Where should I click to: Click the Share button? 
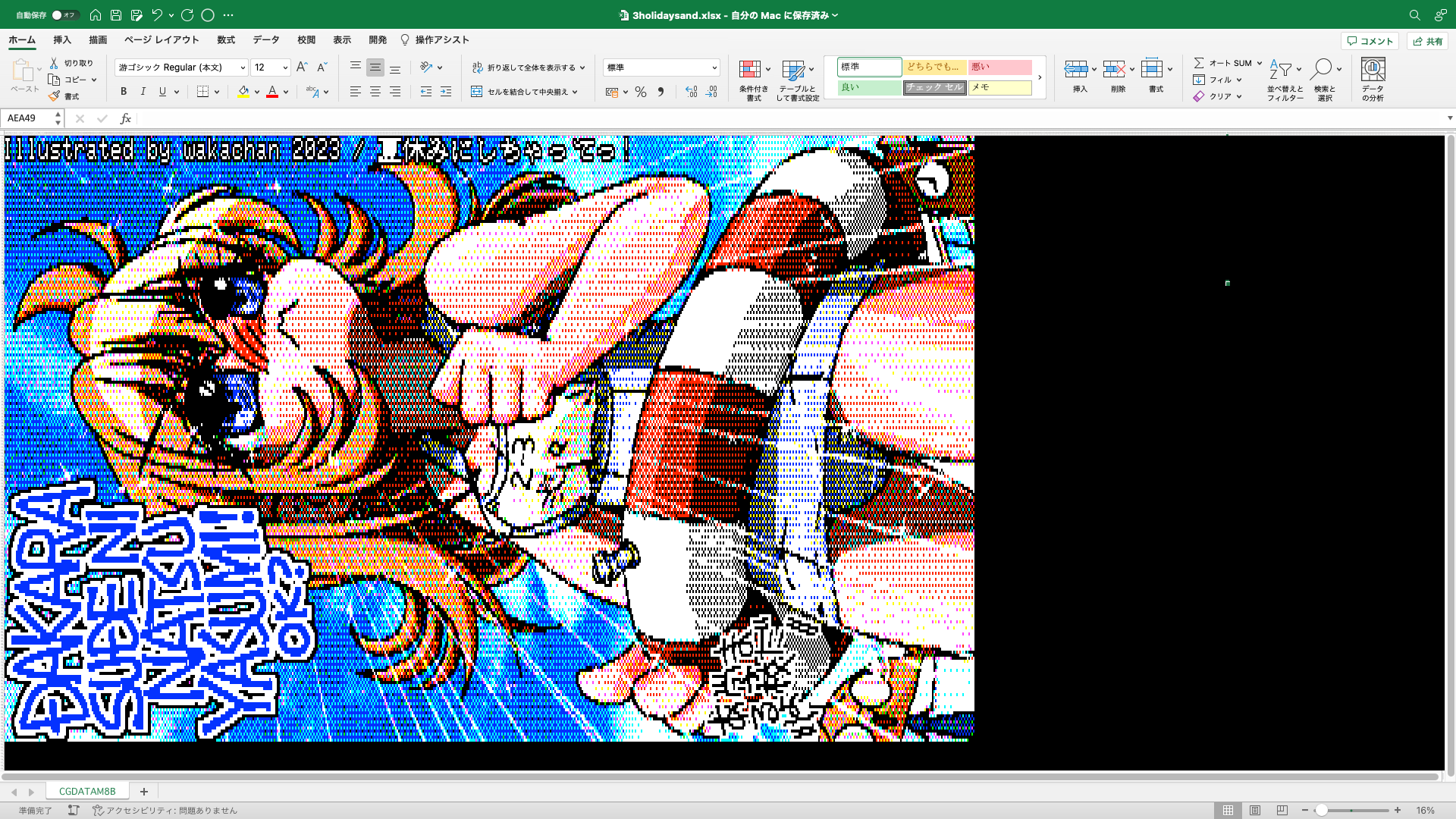pyautogui.click(x=1427, y=41)
